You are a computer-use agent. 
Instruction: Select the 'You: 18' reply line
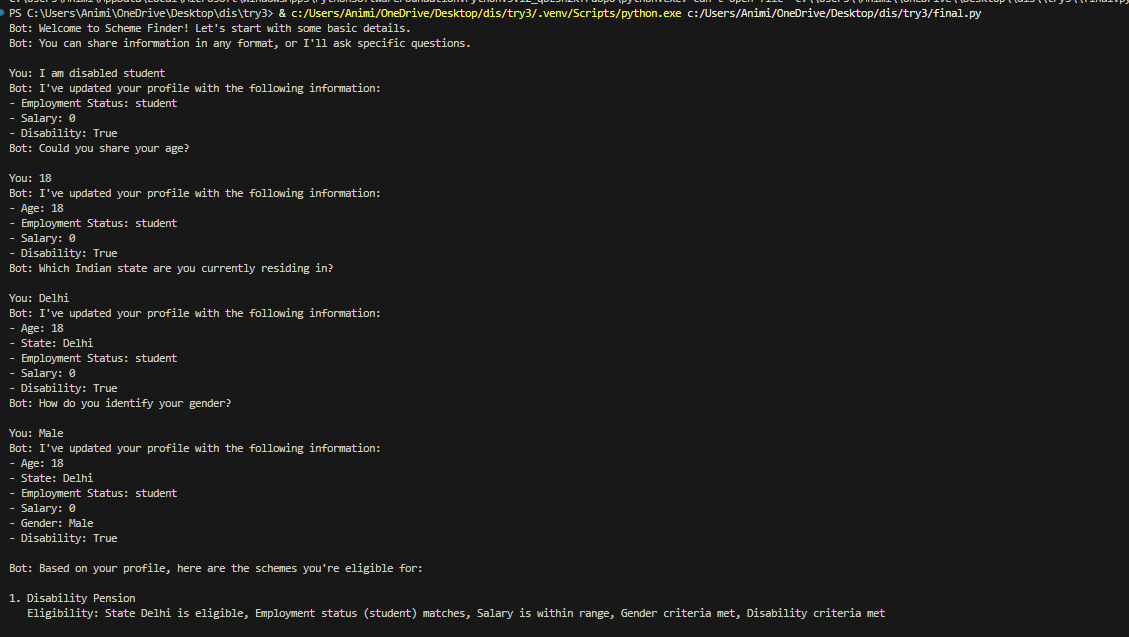[x=30, y=179]
